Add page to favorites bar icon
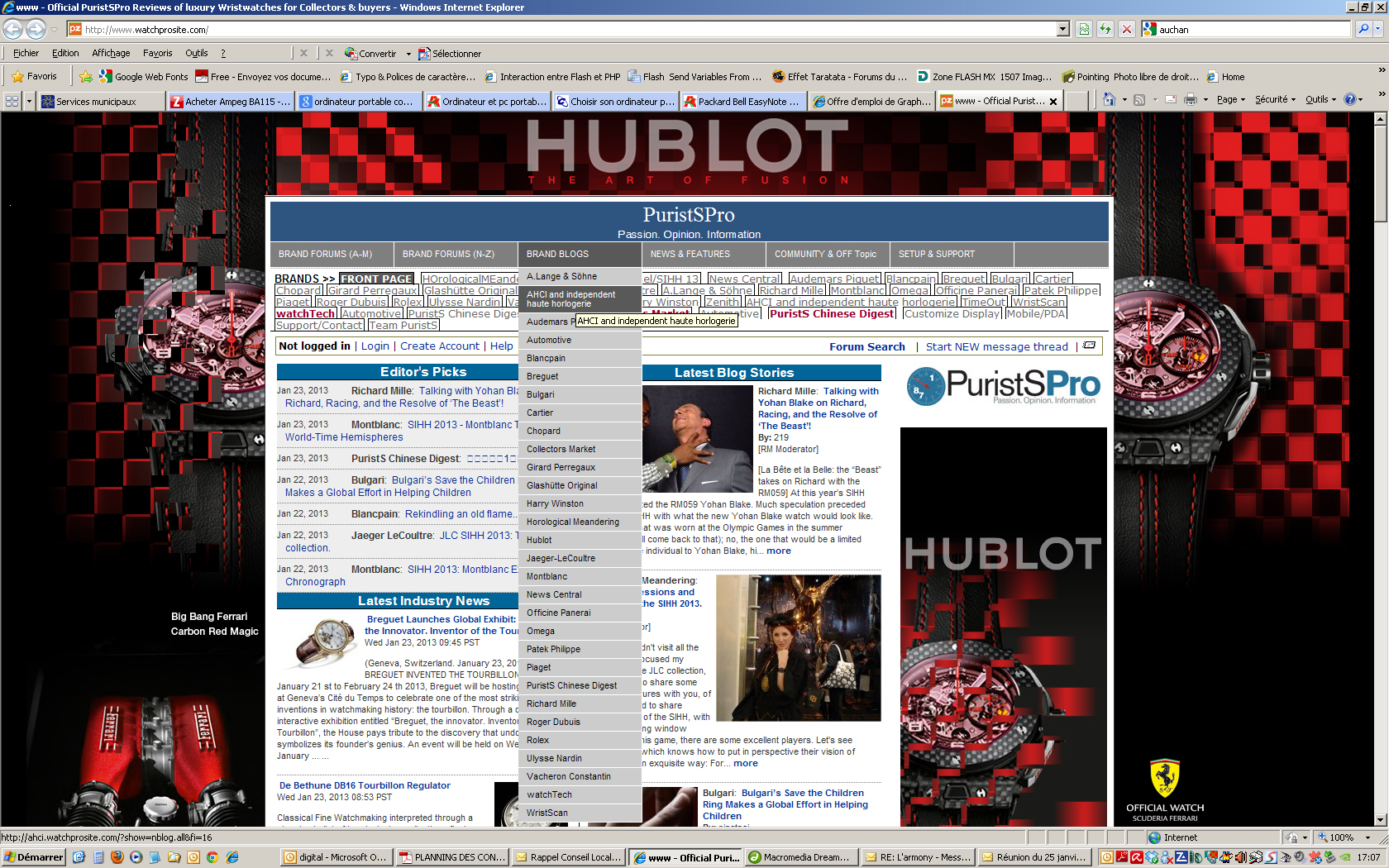The height and width of the screenshot is (868, 1389). pyautogui.click(x=85, y=77)
